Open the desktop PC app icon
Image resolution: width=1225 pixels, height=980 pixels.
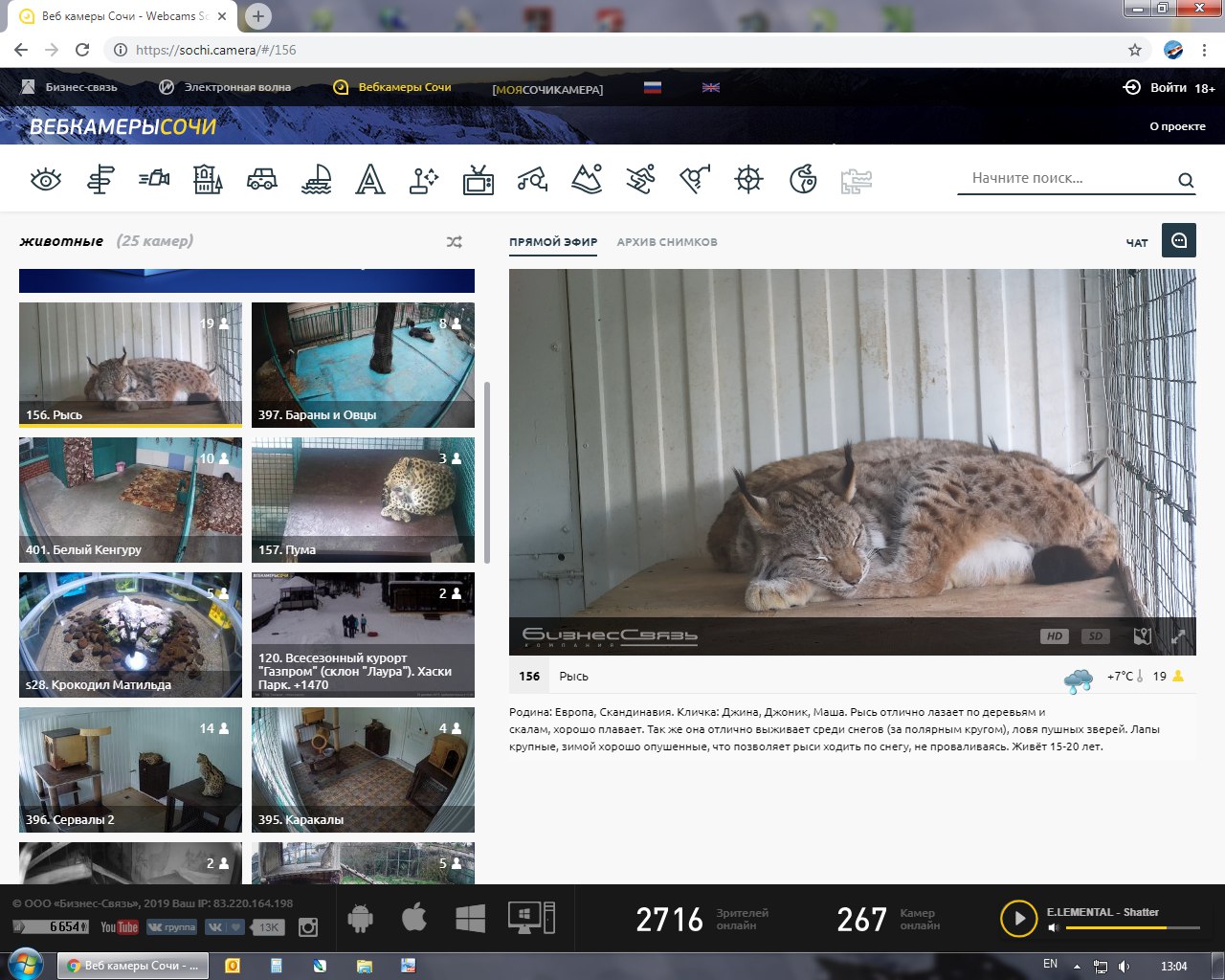531,918
